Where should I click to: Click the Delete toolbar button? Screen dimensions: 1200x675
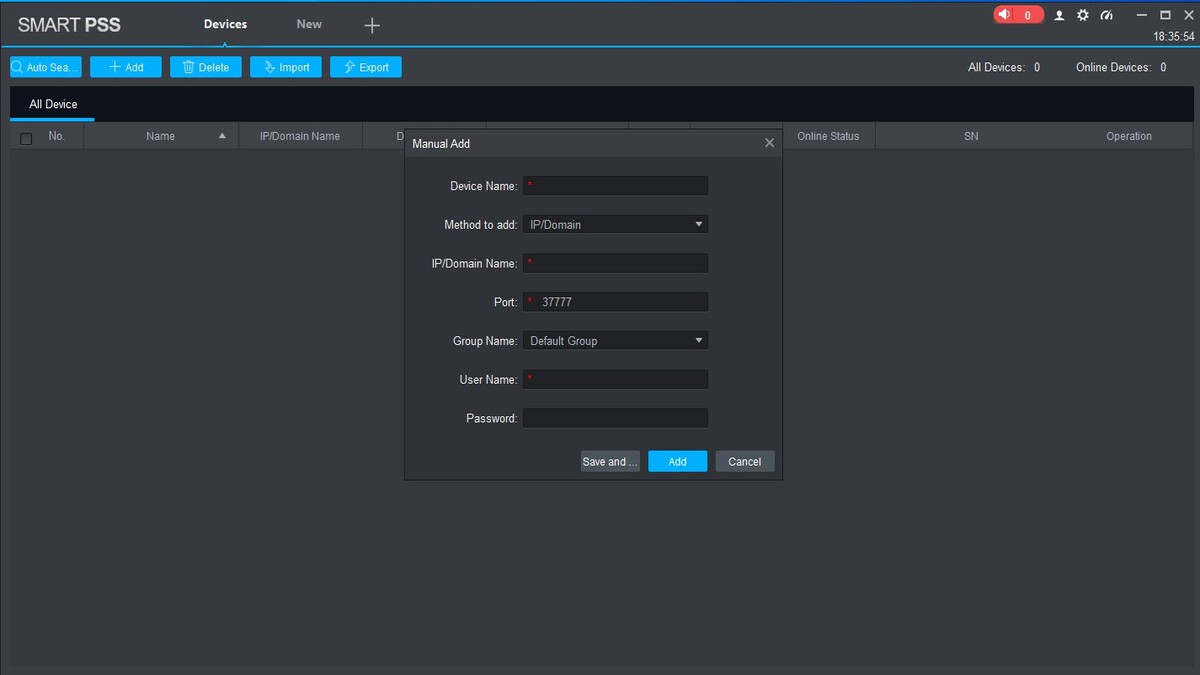[206, 67]
